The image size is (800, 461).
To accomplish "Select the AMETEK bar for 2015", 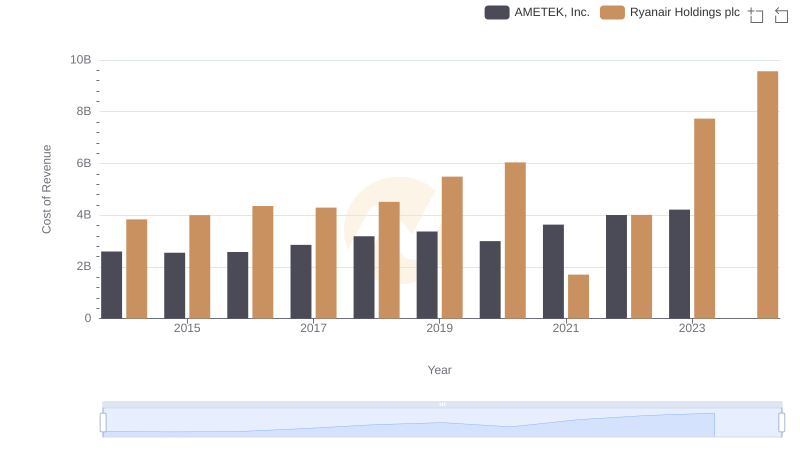I will click(x=174, y=286).
